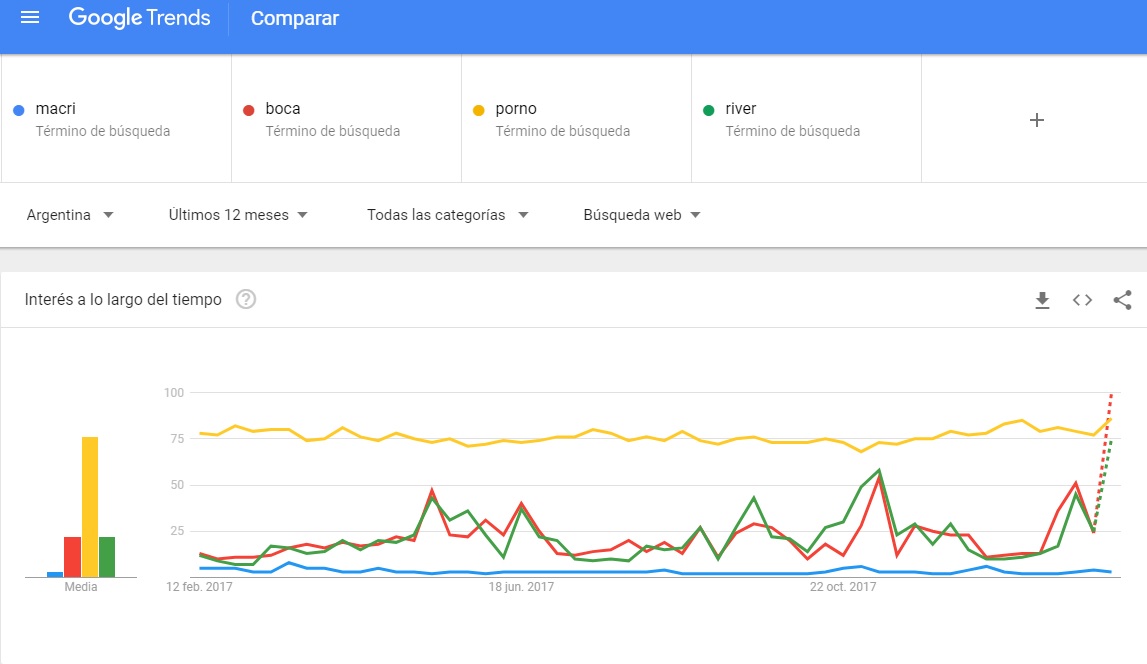This screenshot has width=1147, height=664.
Task: Open the hamburger navigation menu
Action: pyautogui.click(x=30, y=18)
